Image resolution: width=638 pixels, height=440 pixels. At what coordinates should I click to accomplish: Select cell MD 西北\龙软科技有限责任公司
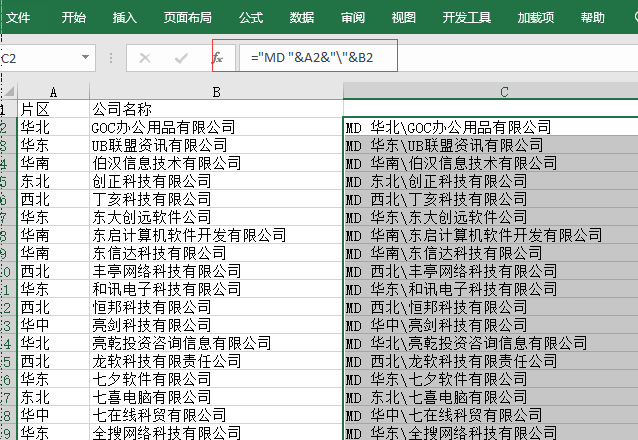pyautogui.click(x=491, y=361)
